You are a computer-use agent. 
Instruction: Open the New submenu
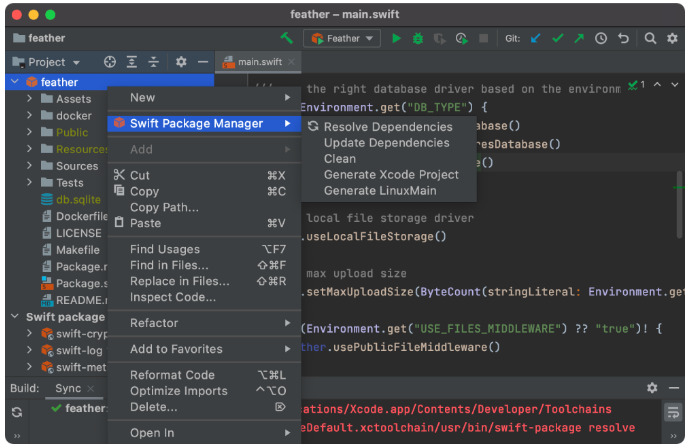coord(204,98)
